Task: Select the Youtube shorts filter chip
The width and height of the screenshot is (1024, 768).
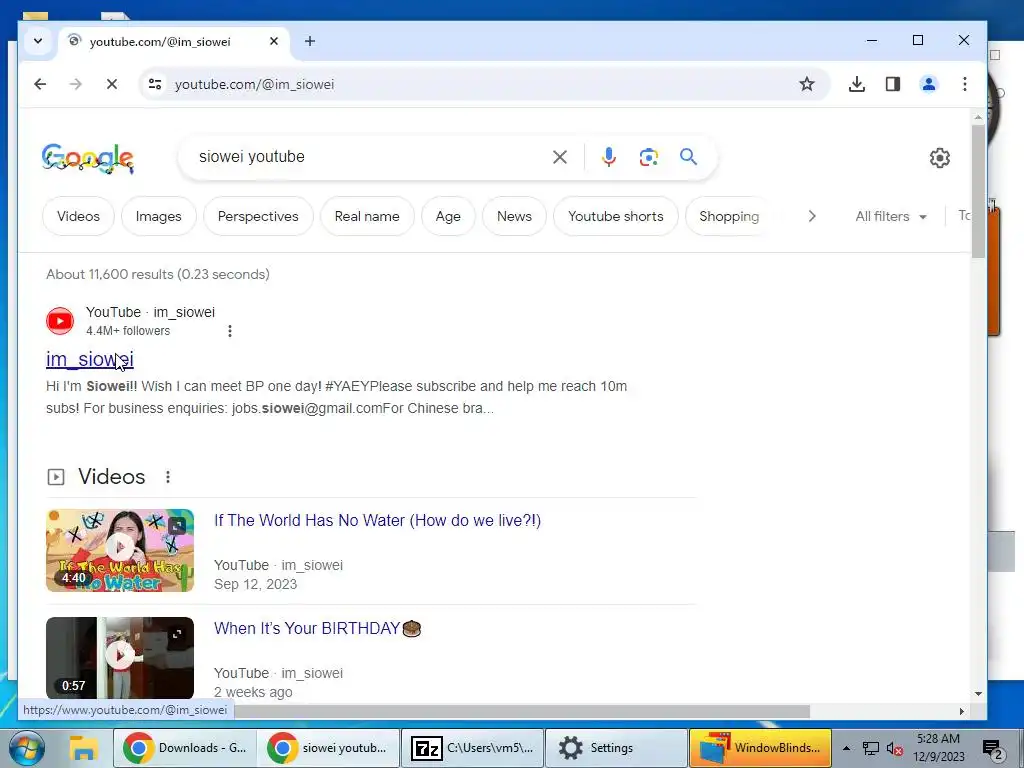Action: point(615,216)
